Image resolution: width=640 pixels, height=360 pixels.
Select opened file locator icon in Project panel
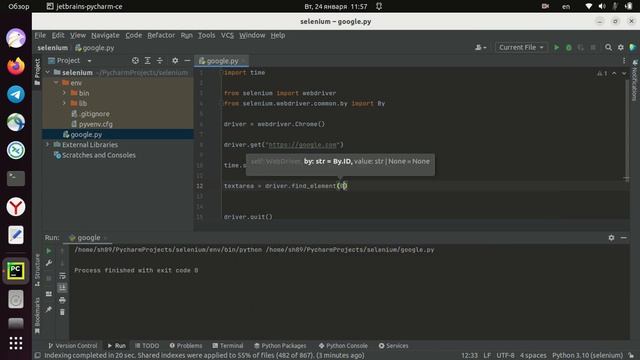(135, 60)
